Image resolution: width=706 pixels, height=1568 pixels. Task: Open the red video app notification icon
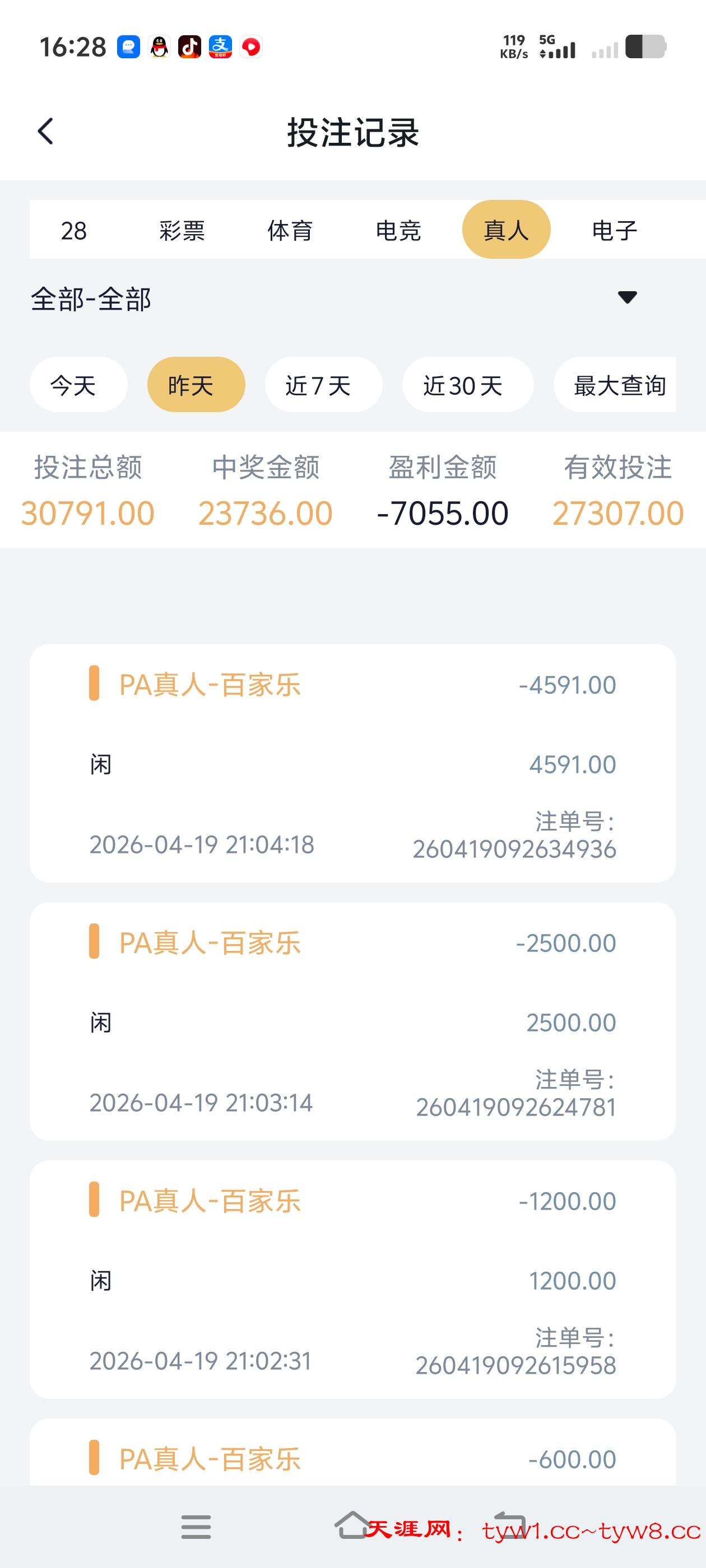[x=251, y=47]
